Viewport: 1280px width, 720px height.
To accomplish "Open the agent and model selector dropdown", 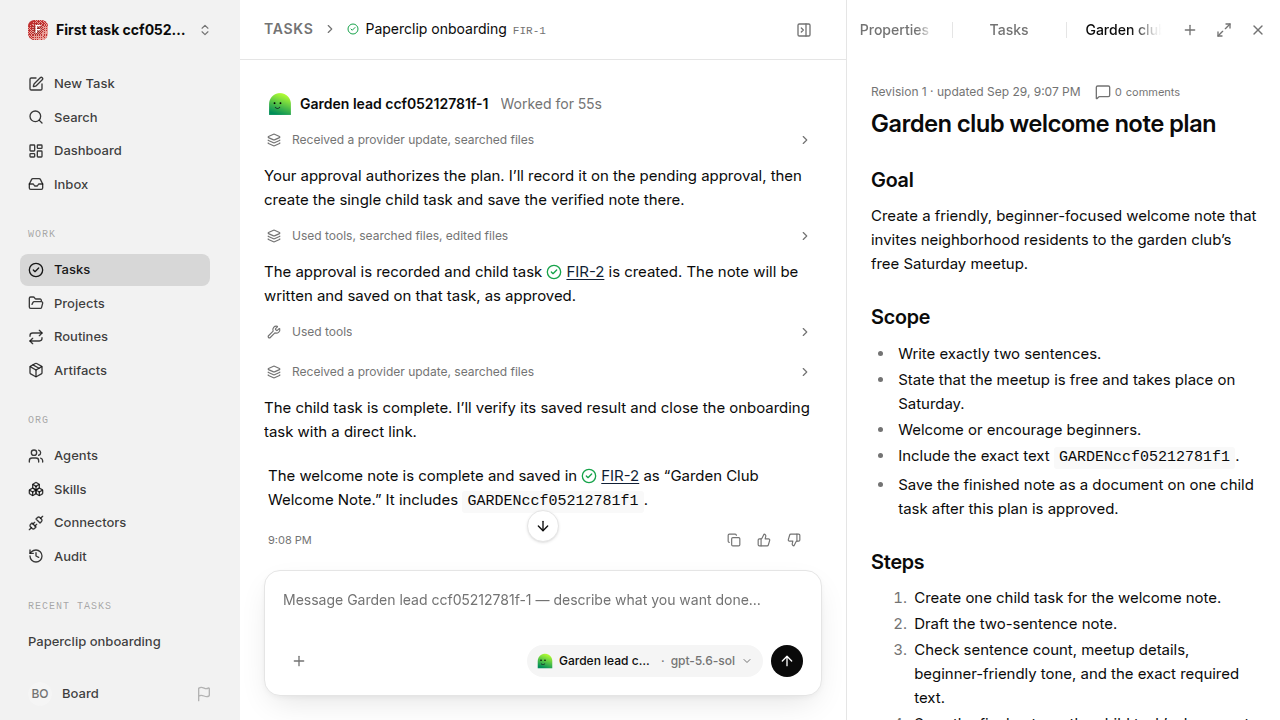I will point(645,661).
